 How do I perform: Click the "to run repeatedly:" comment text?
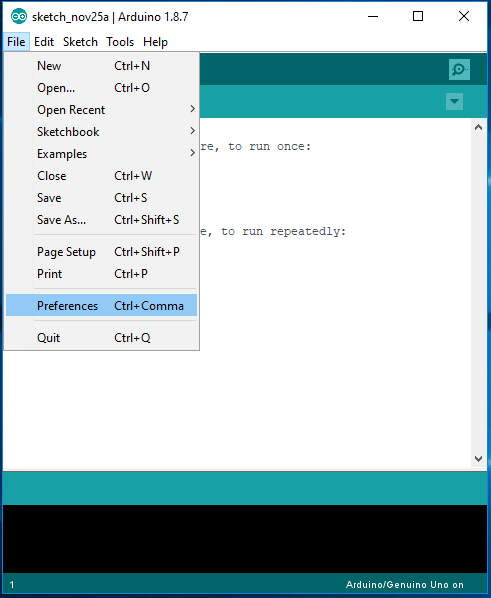point(283,231)
